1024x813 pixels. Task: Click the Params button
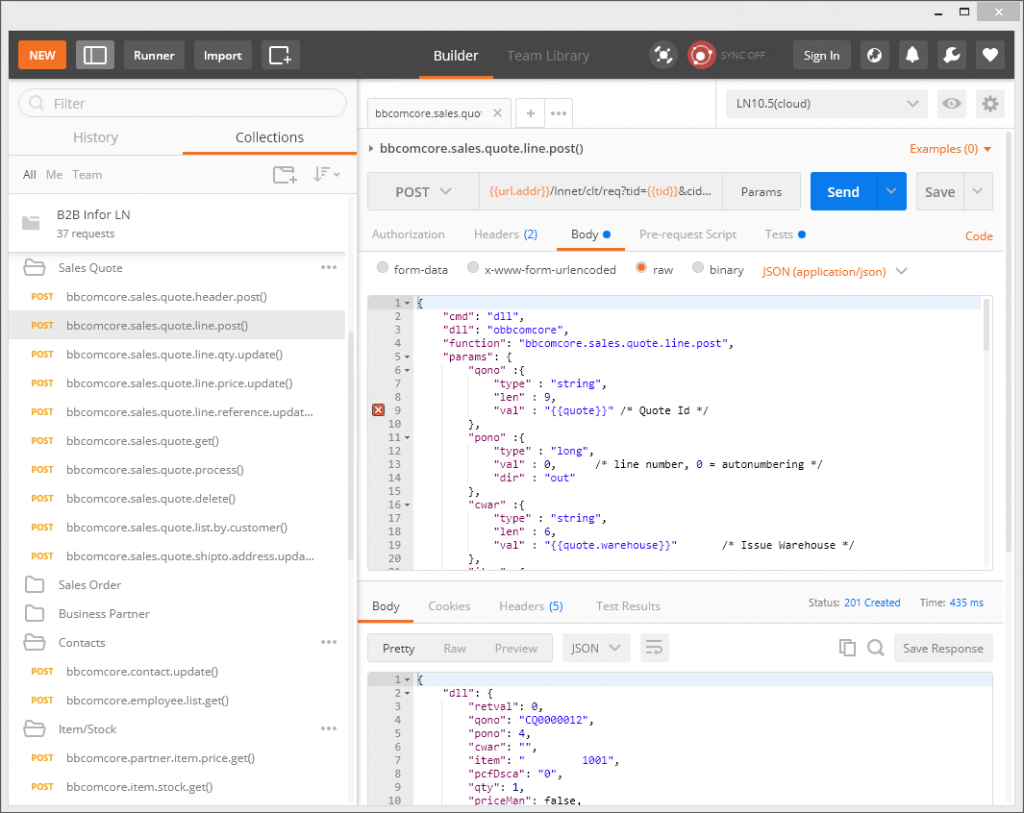pyautogui.click(x=761, y=191)
